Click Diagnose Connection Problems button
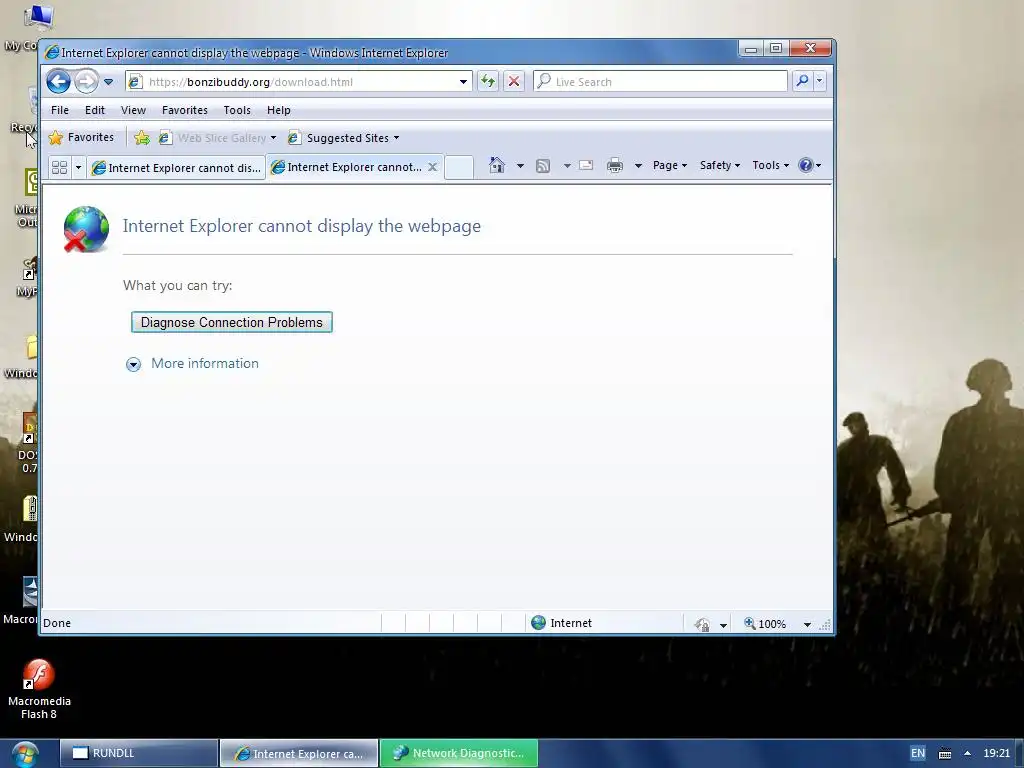This screenshot has height=768, width=1024. (x=232, y=322)
